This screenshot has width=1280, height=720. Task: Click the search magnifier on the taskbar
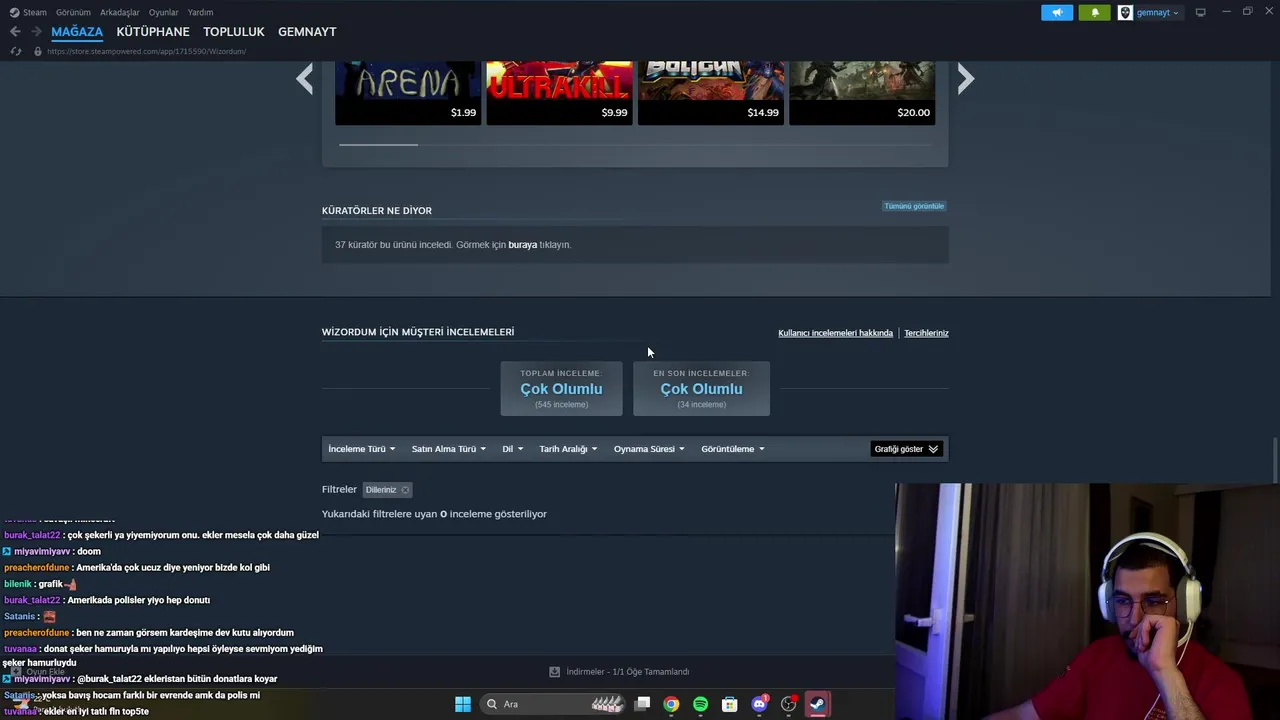492,704
